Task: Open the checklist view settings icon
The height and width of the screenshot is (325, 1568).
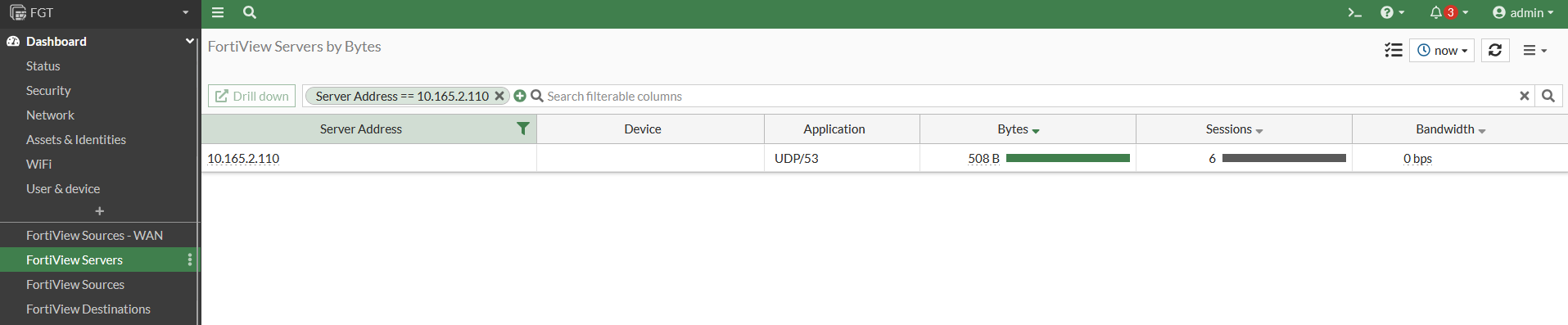Action: (x=1394, y=50)
